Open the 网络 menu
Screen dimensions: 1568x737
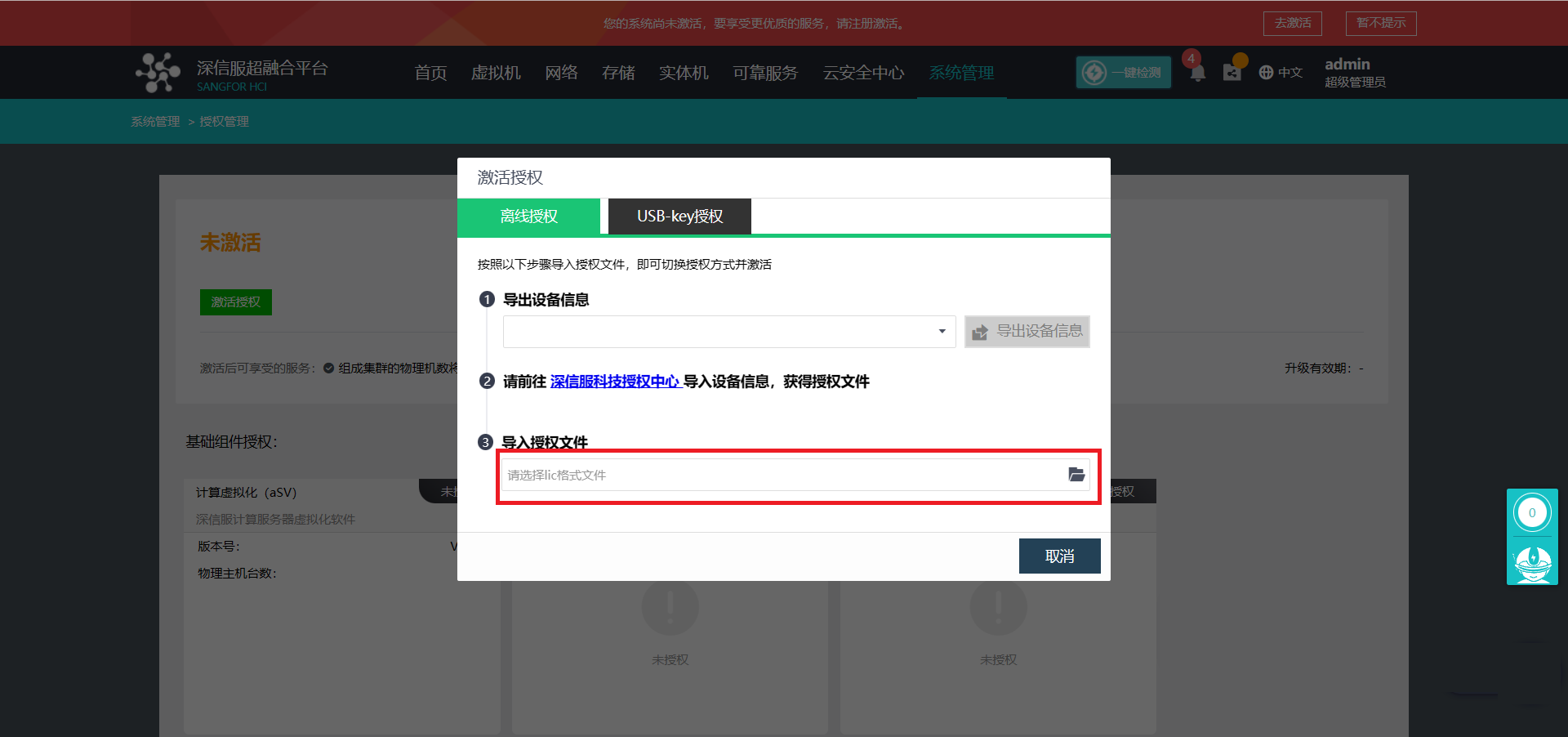561,73
